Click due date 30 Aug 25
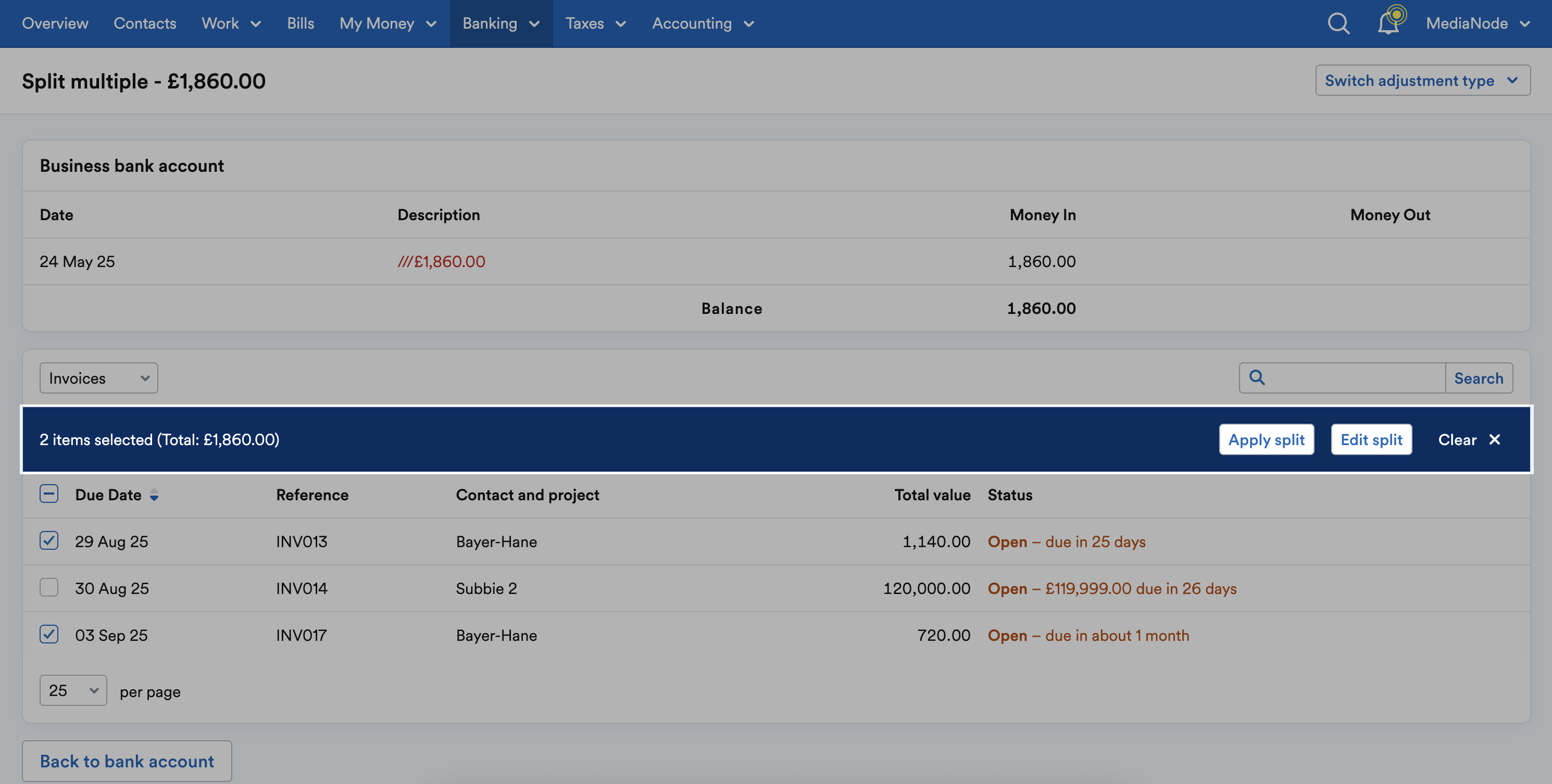The width and height of the screenshot is (1552, 784). (112, 589)
